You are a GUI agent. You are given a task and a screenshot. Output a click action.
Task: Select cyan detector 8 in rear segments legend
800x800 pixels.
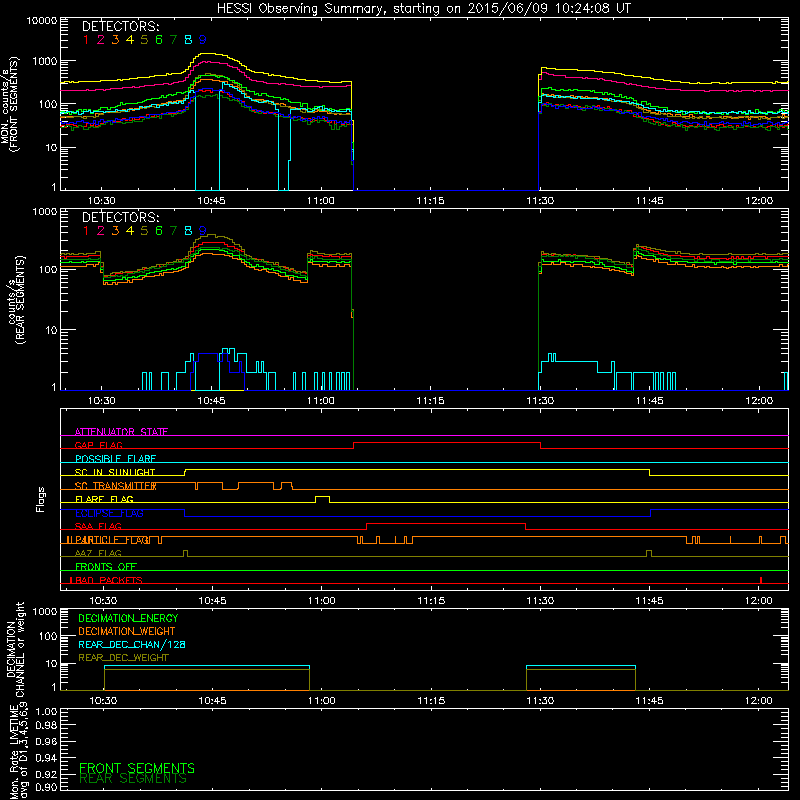[188, 231]
